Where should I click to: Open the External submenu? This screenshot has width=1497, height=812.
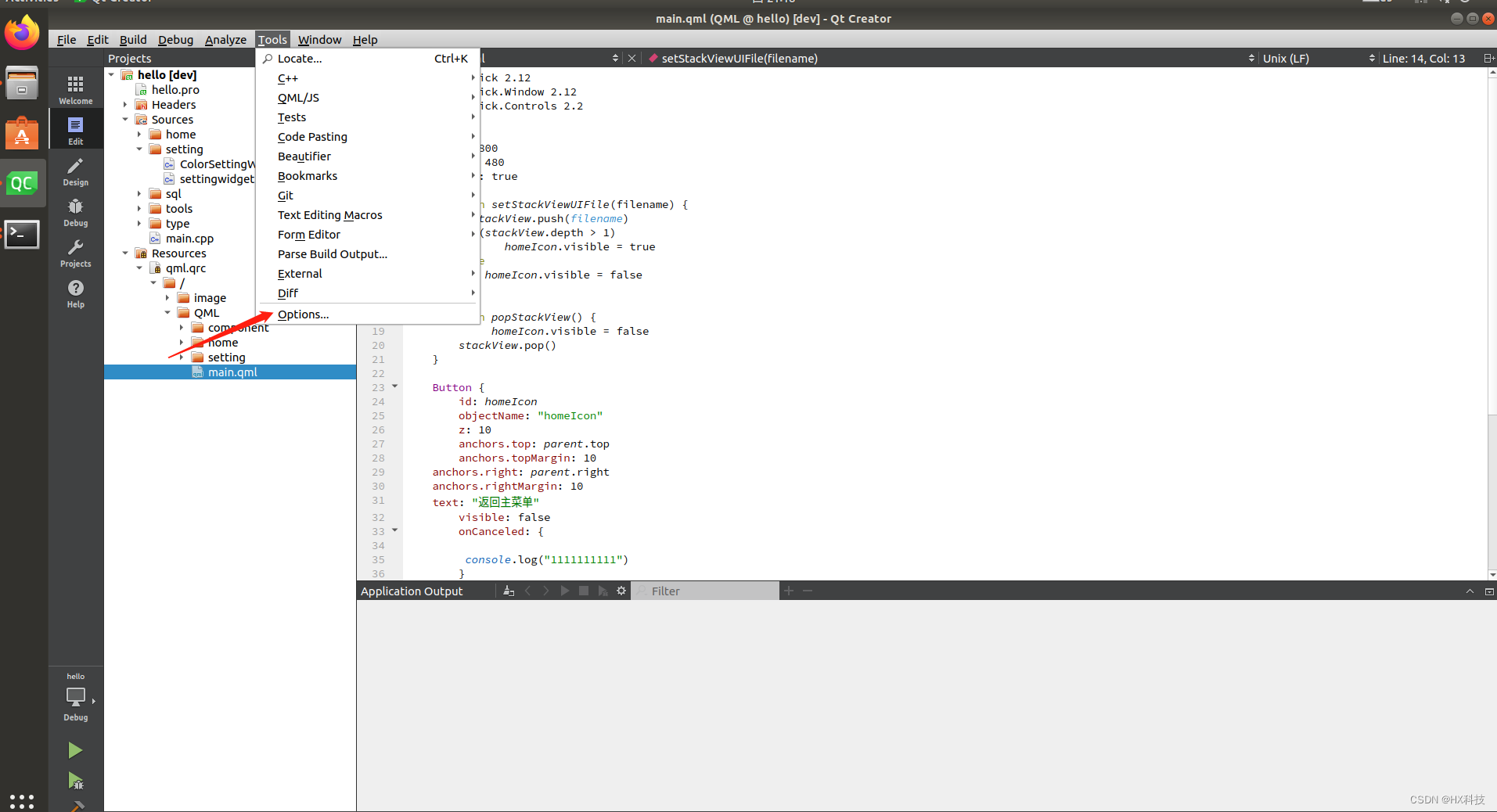coord(368,274)
